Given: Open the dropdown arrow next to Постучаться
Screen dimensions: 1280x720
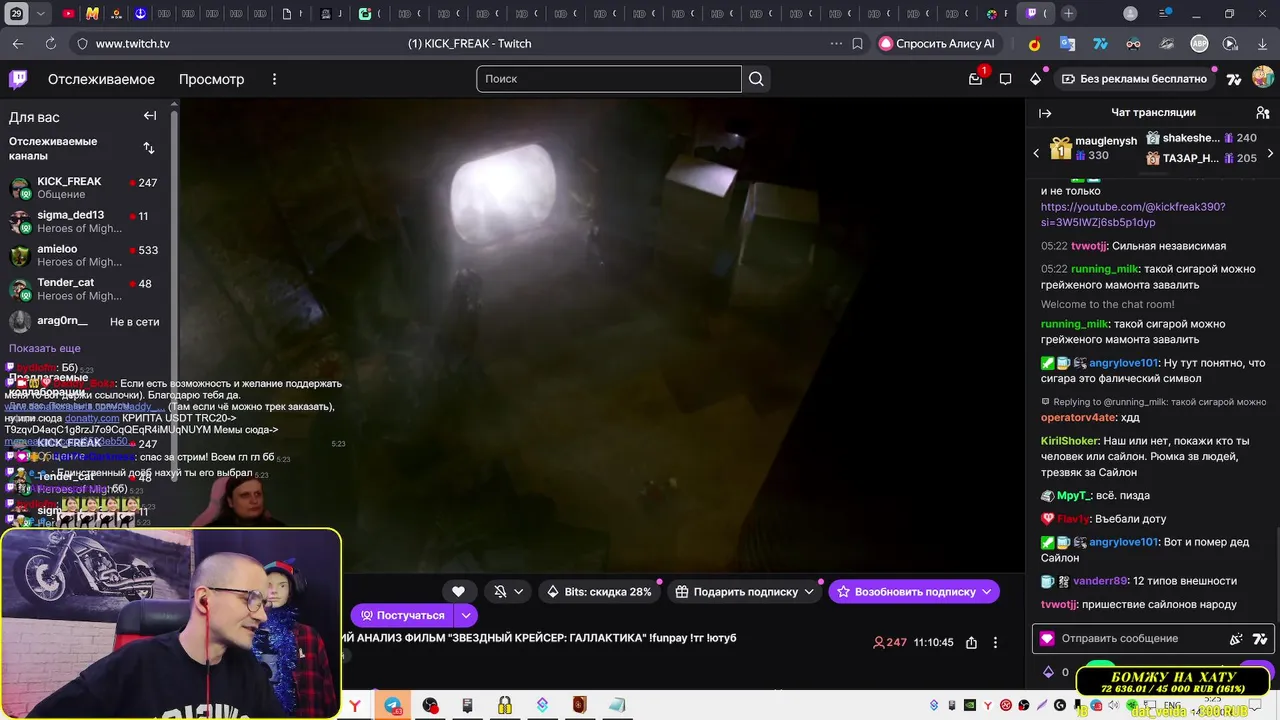Looking at the screenshot, I should pyautogui.click(x=466, y=615).
